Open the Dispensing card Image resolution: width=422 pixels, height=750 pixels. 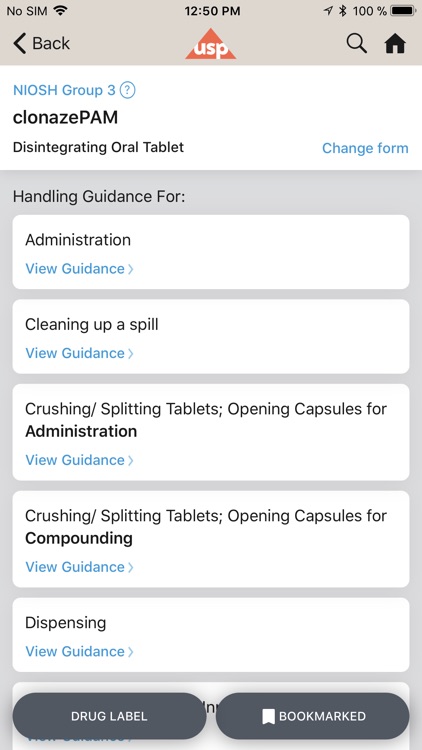click(211, 635)
